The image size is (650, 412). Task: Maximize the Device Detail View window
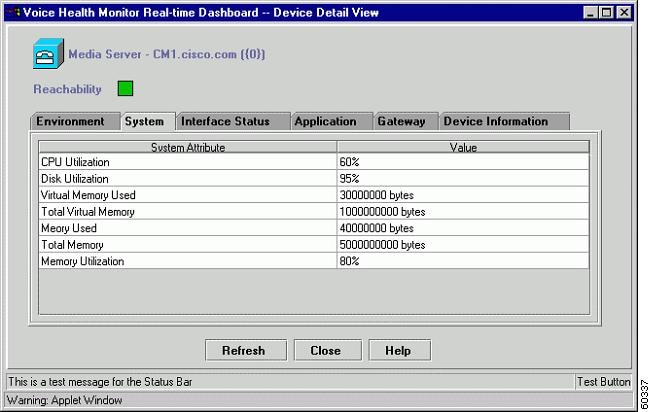pyautogui.click(x=606, y=12)
